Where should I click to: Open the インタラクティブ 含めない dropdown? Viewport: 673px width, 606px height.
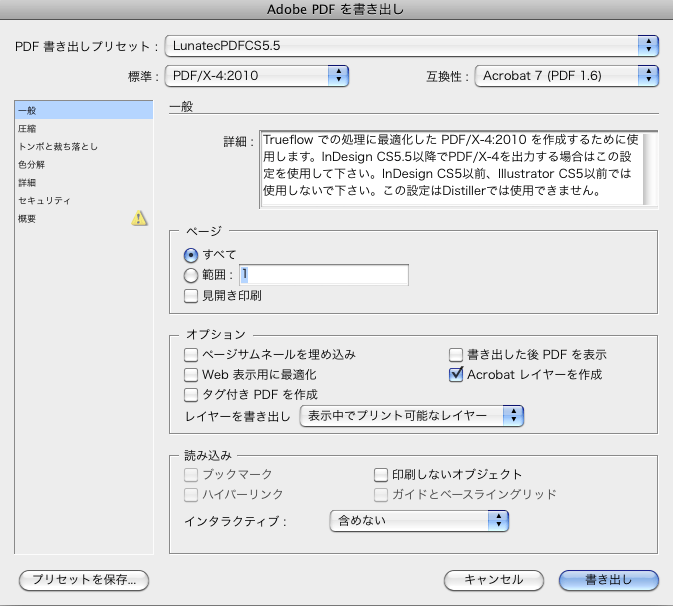coord(419,521)
